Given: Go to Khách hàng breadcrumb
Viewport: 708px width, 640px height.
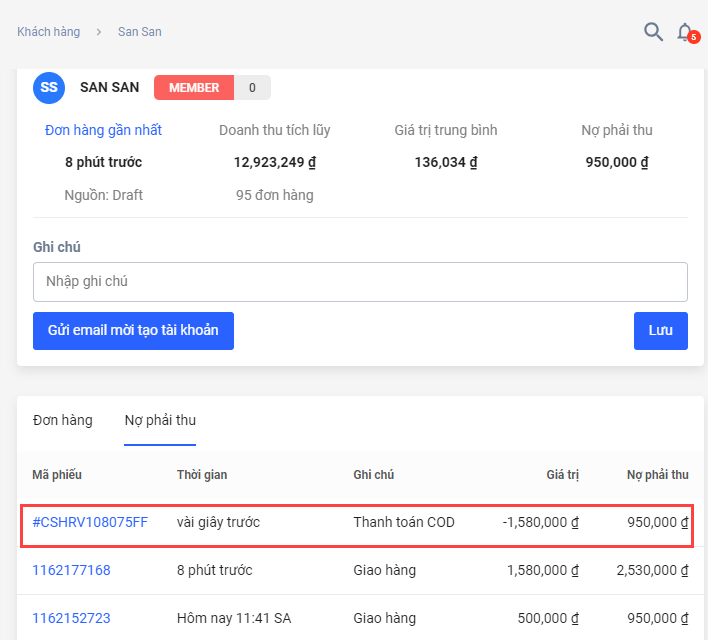Looking at the screenshot, I should pyautogui.click(x=48, y=32).
